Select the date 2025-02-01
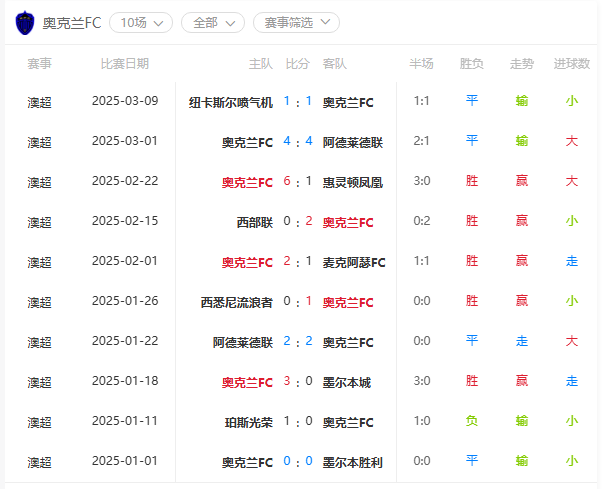Screen dimensions: 602x489 point(125,261)
